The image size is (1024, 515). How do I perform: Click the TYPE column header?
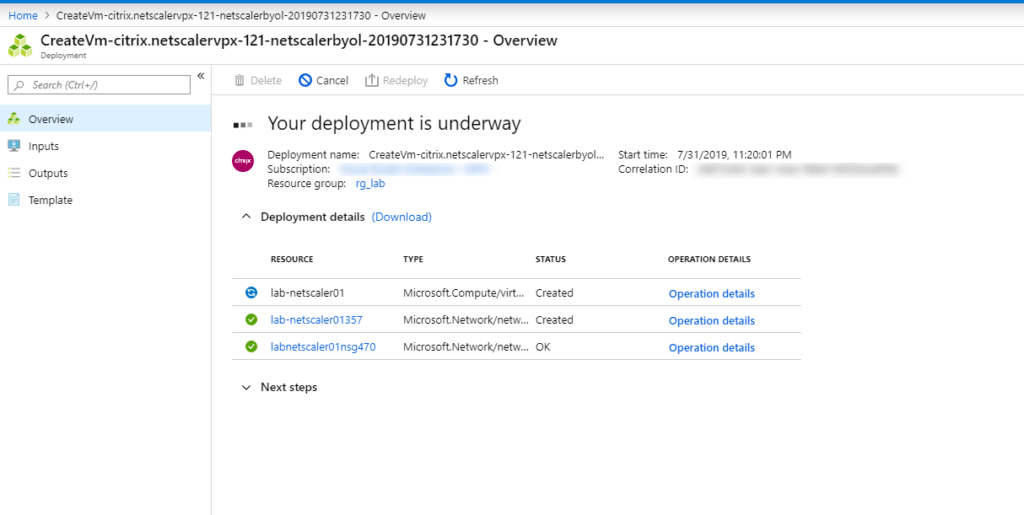click(413, 259)
